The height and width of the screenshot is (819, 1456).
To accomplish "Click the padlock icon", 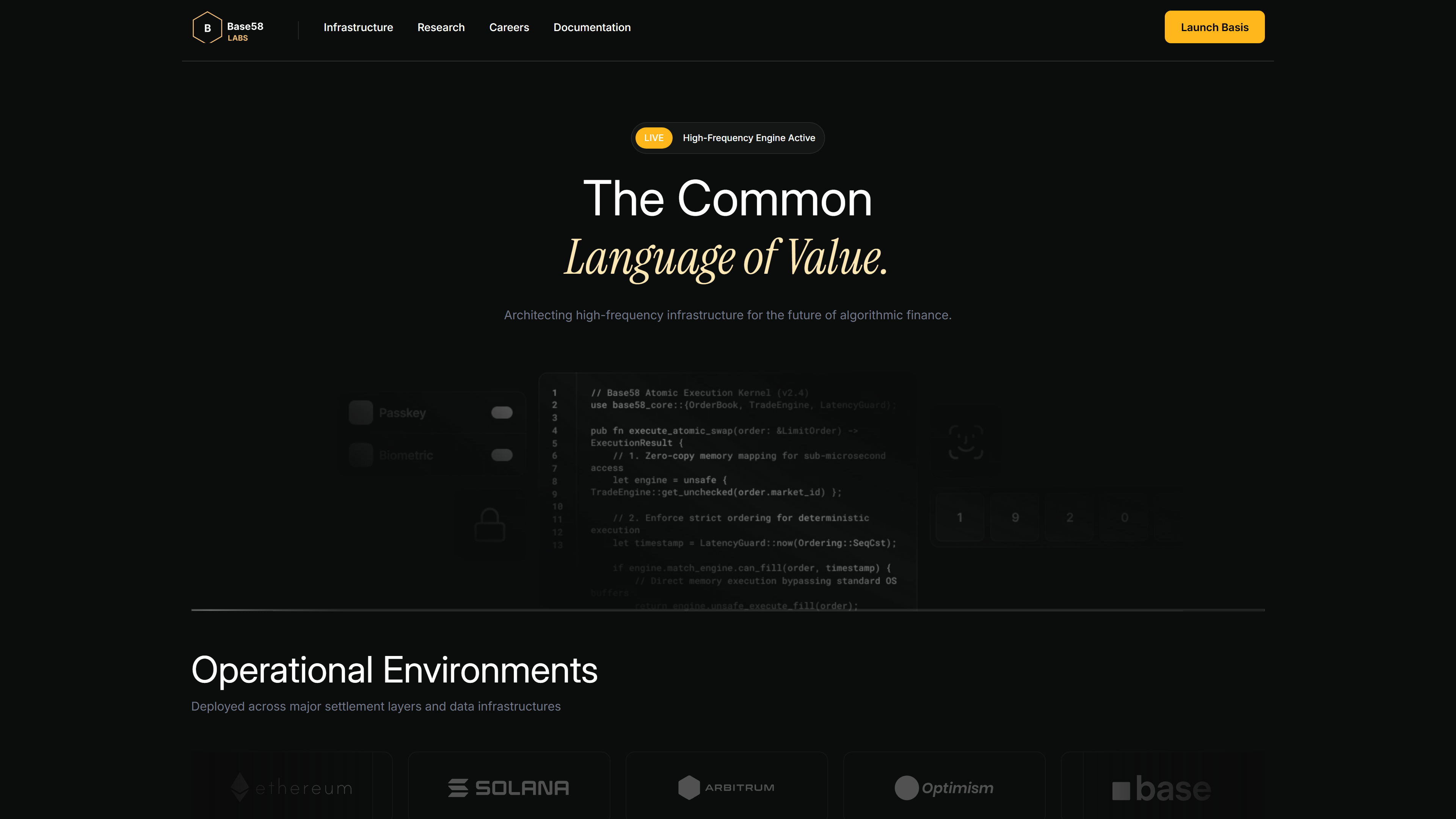I will (x=490, y=524).
